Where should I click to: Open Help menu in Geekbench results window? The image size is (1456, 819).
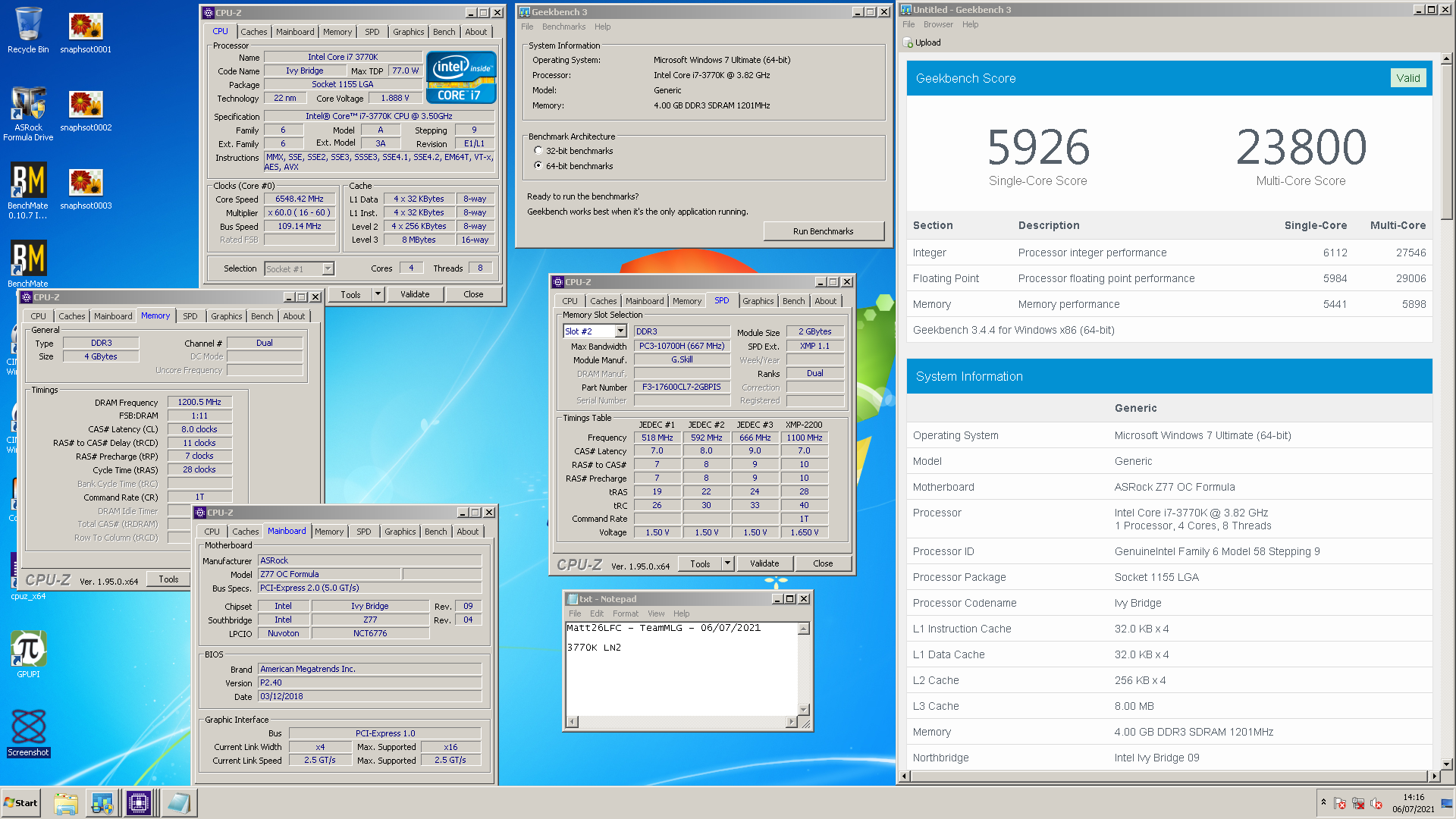pos(970,24)
